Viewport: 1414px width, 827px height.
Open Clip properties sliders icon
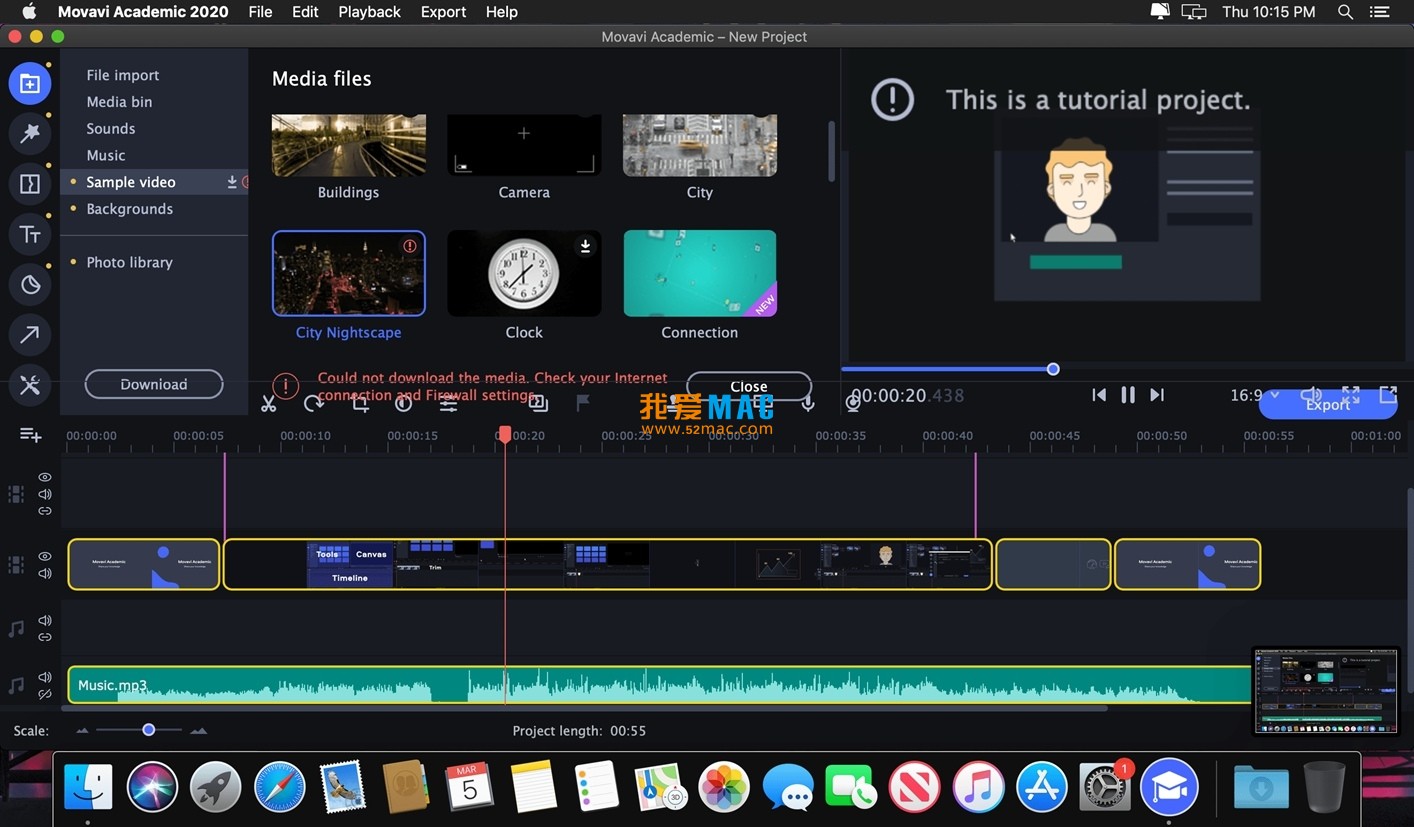[x=449, y=404]
